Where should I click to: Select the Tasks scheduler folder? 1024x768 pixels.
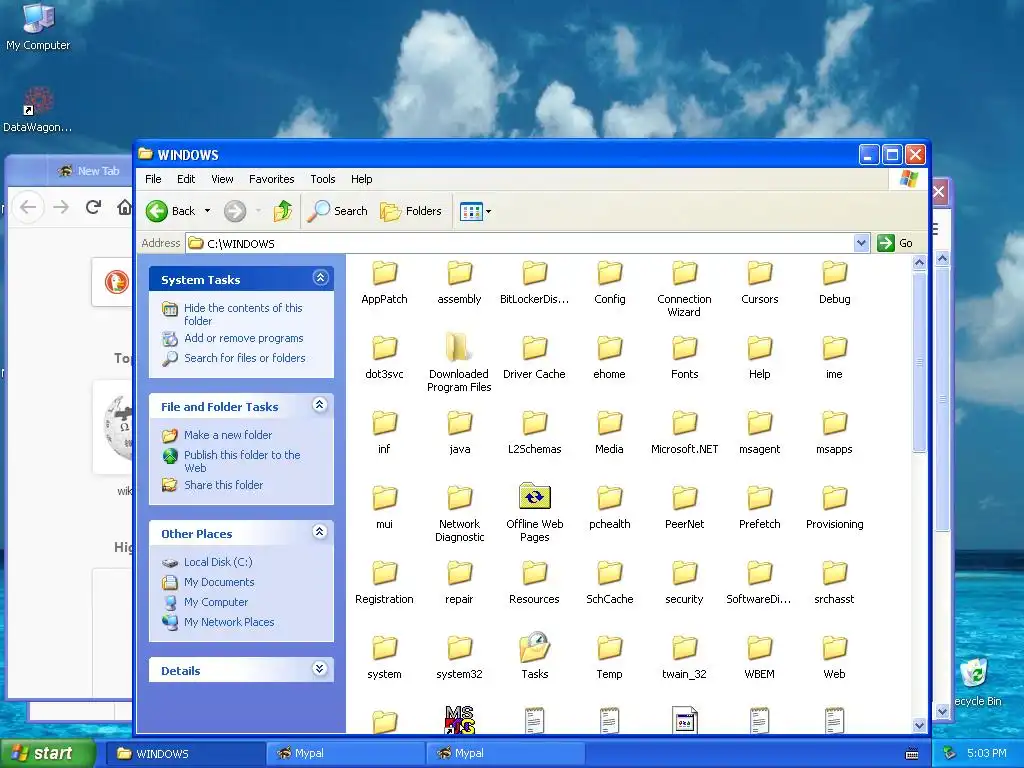tap(534, 656)
